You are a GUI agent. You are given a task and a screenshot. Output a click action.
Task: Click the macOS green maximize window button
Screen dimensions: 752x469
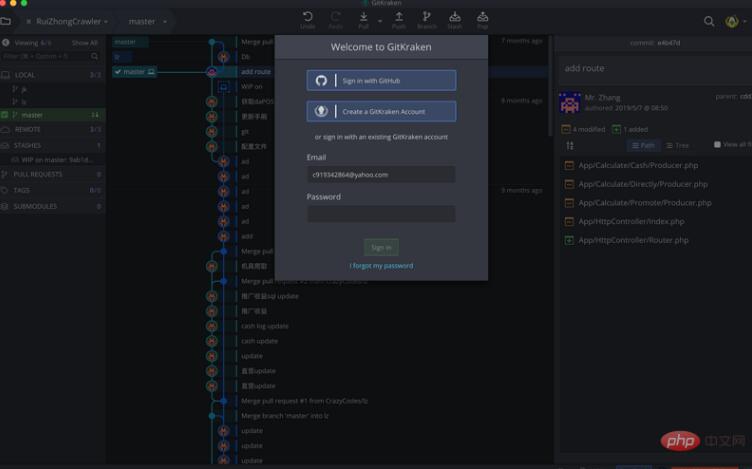click(24, 3)
